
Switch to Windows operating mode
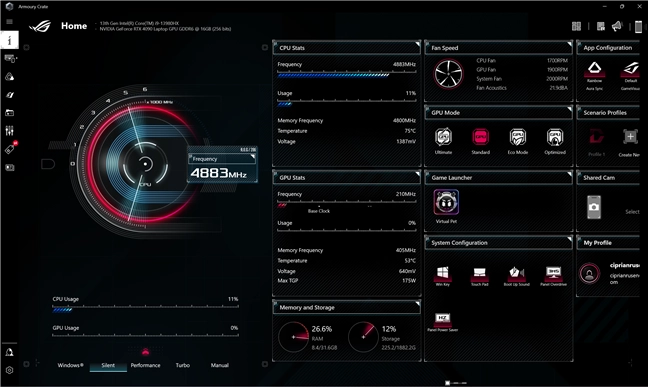click(x=71, y=366)
